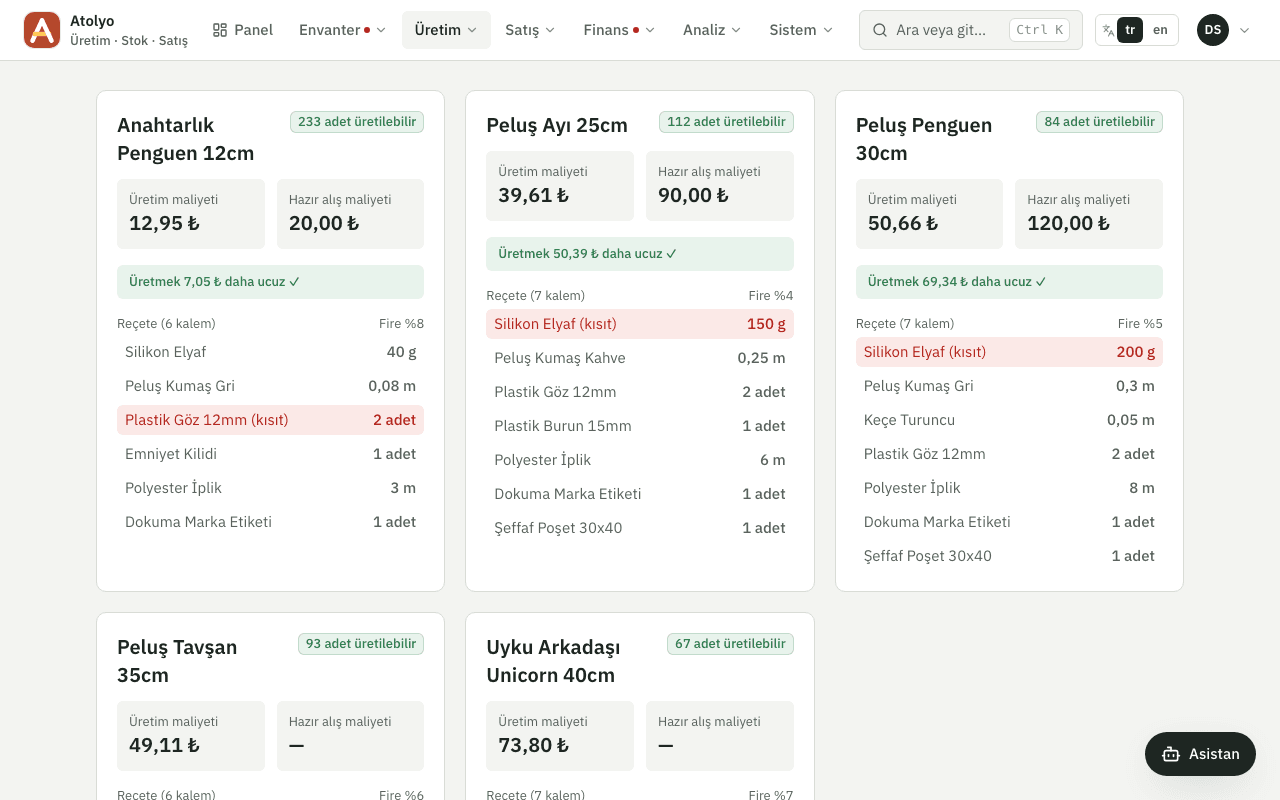This screenshot has width=1280, height=800.
Task: Open the Analiz menu
Action: point(712,30)
